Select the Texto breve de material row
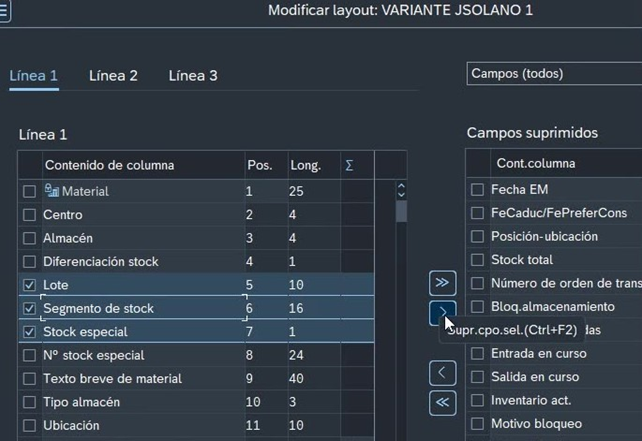 [x=112, y=379]
